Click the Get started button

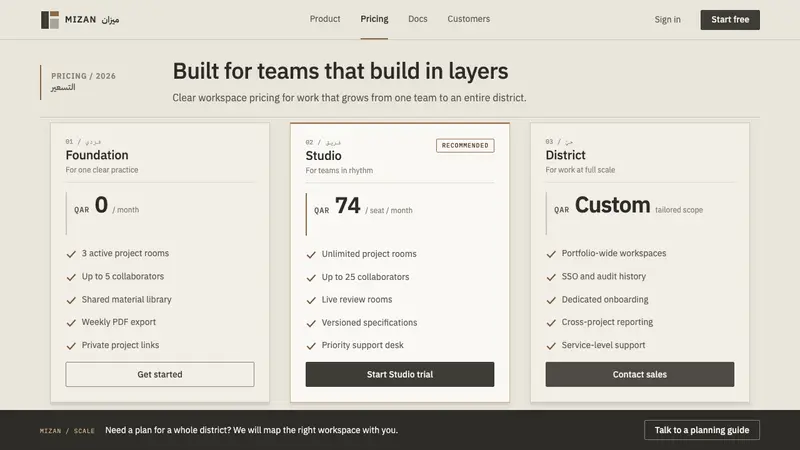pos(160,374)
